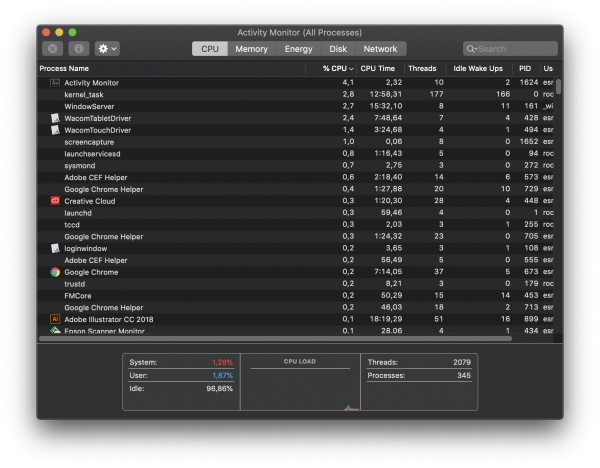Click the Creative Cloud process icon
The width and height of the screenshot is (600, 468).
[55, 201]
